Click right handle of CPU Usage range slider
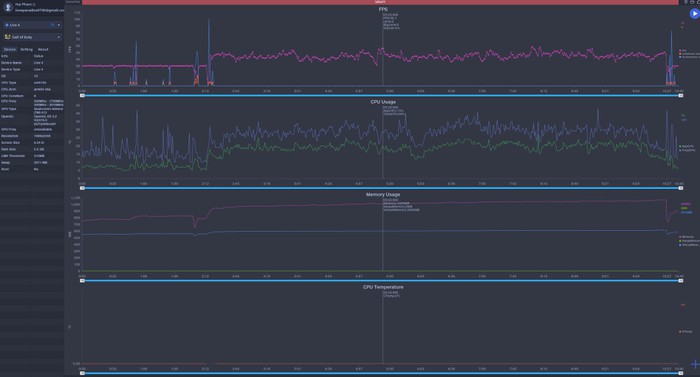This screenshot has width=700, height=377. point(681,188)
